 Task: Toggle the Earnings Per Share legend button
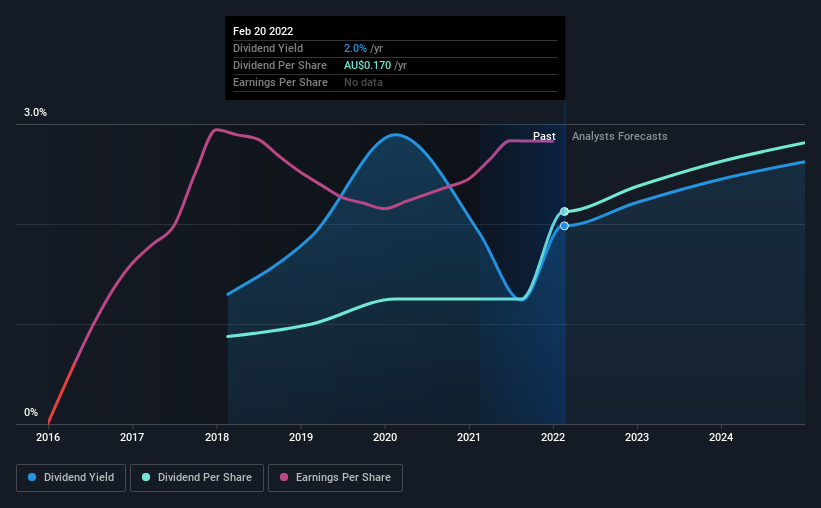click(335, 478)
